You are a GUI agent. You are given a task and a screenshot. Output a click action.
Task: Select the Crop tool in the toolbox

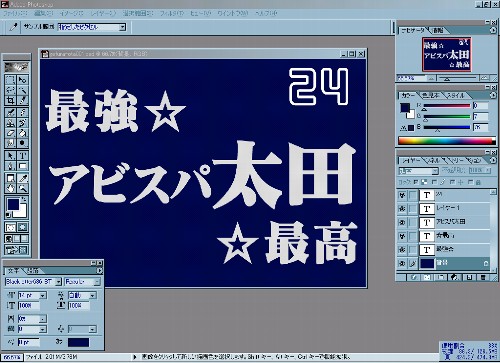[10, 100]
